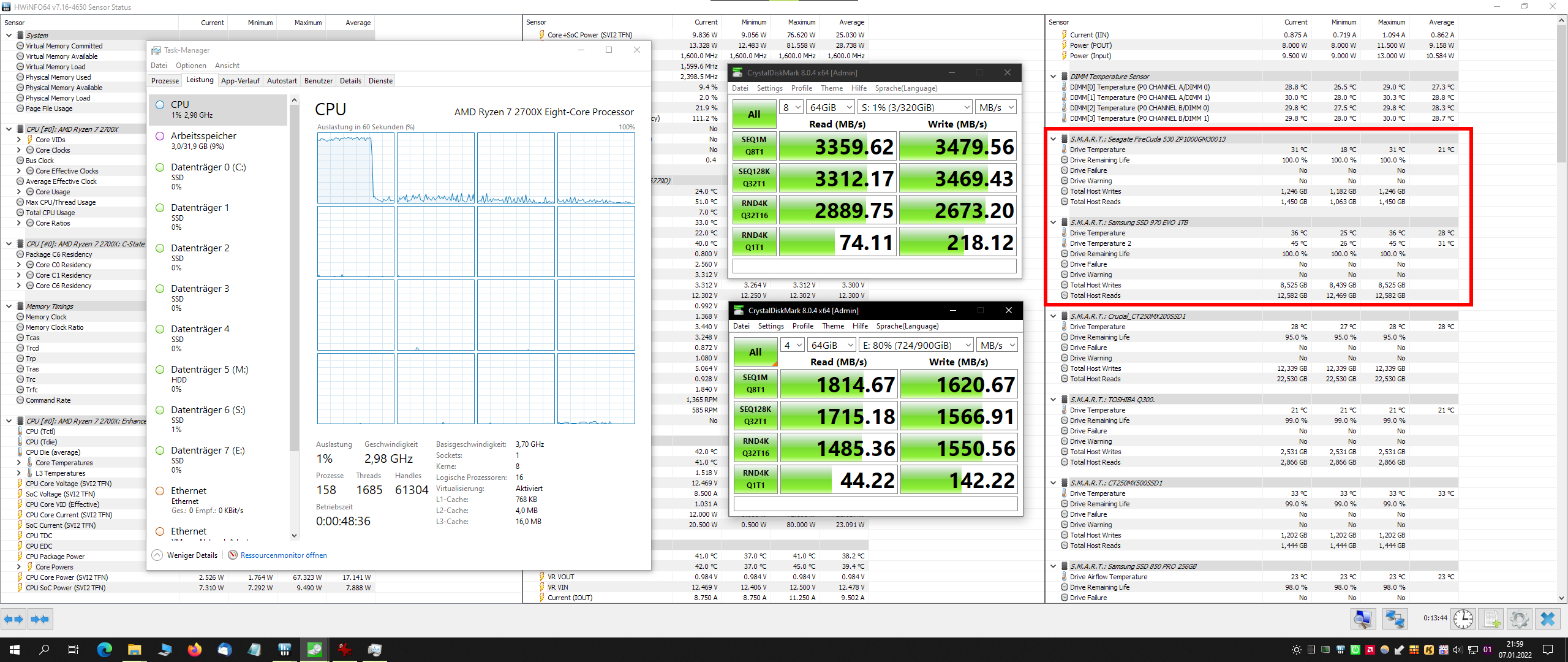Open Ressourcenmonitor via the link in Task-Manager
The image size is (1568, 662).
pos(284,555)
